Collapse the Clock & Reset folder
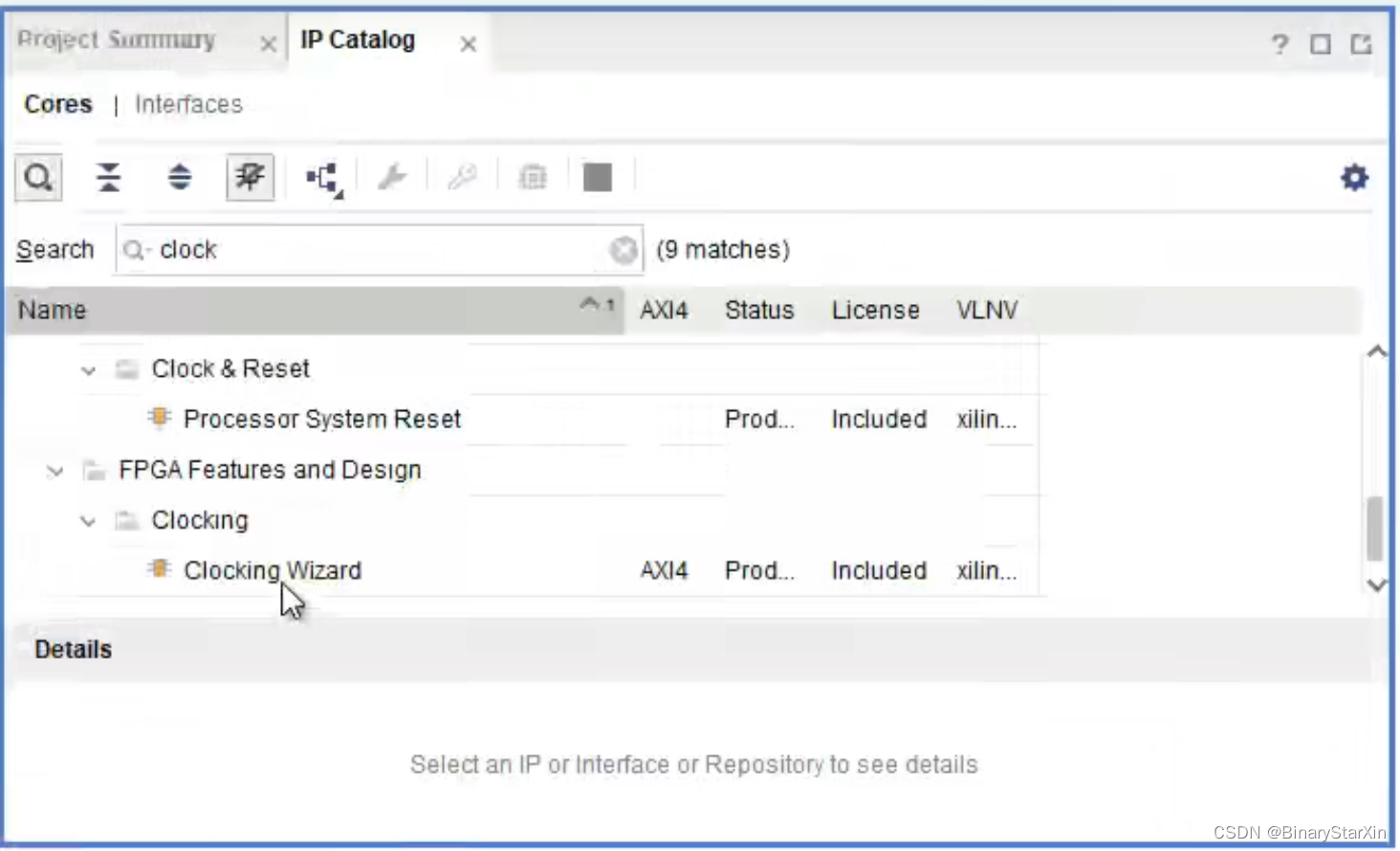Viewport: 1400px width, 851px height. [88, 370]
